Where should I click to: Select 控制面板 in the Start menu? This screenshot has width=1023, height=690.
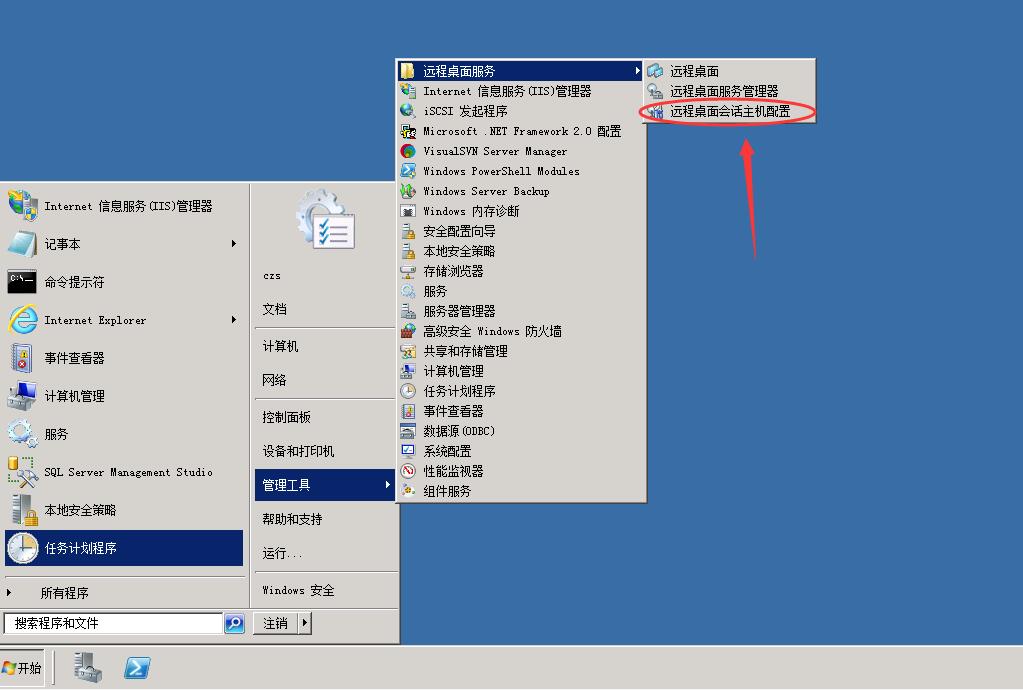tap(286, 417)
